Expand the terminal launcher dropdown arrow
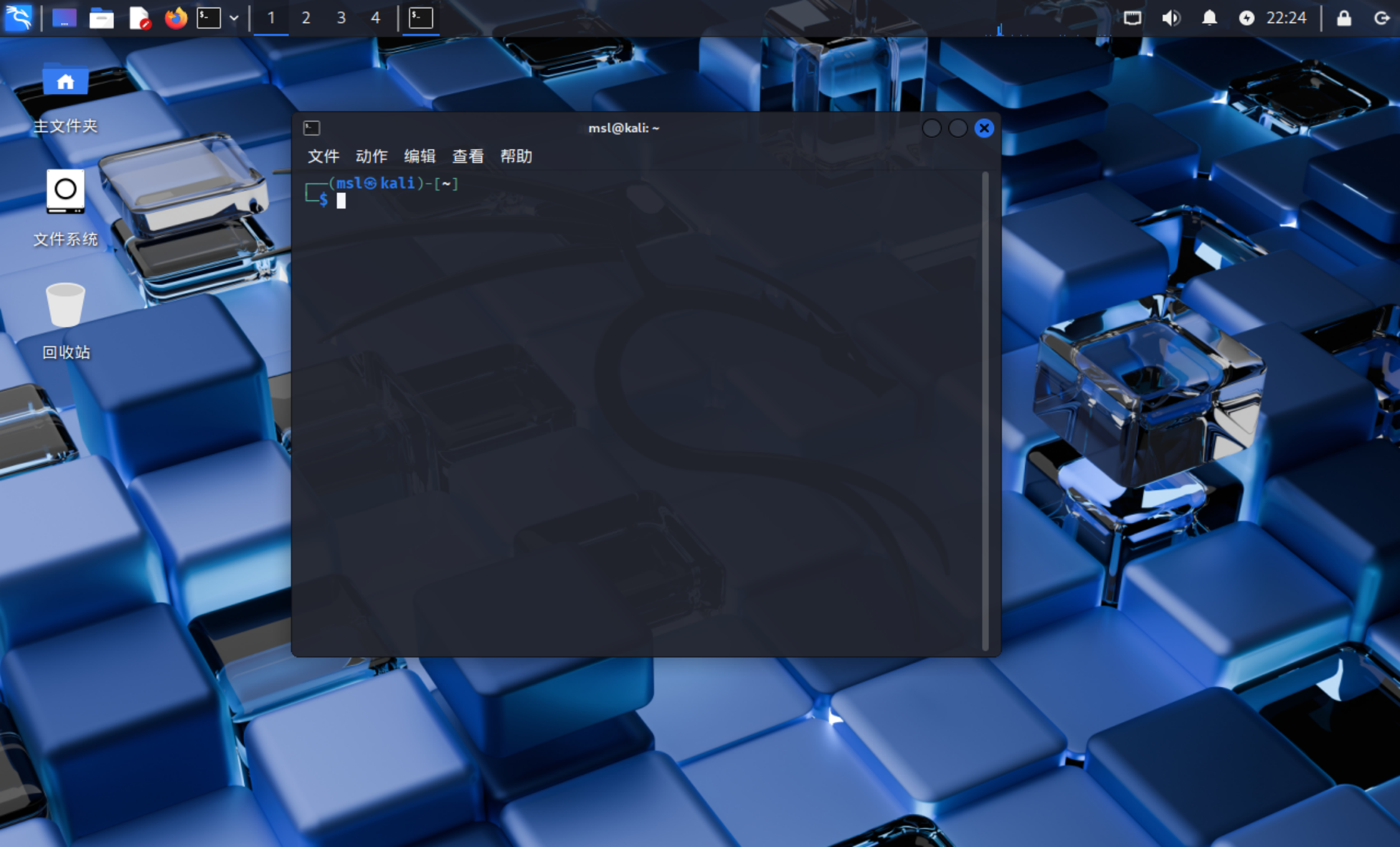 [x=234, y=17]
